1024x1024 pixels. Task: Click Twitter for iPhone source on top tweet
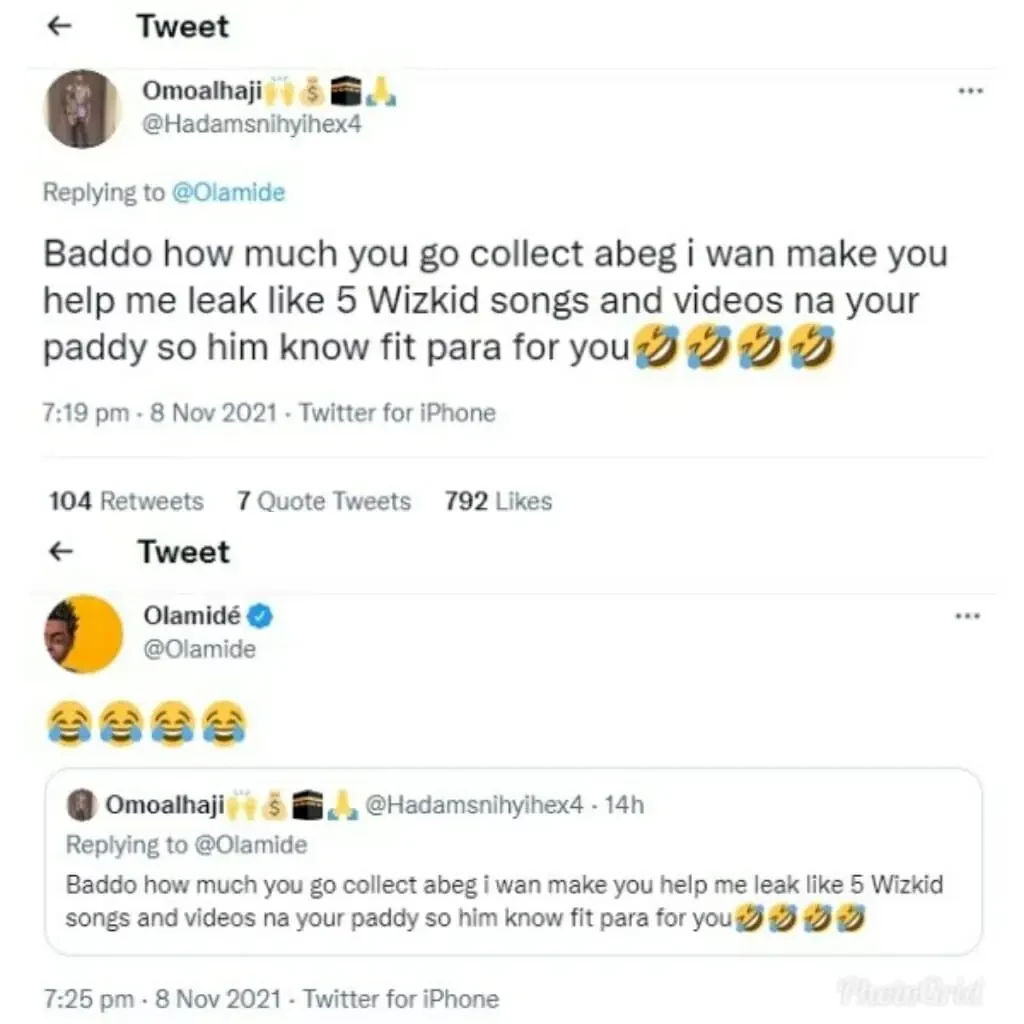coord(397,412)
